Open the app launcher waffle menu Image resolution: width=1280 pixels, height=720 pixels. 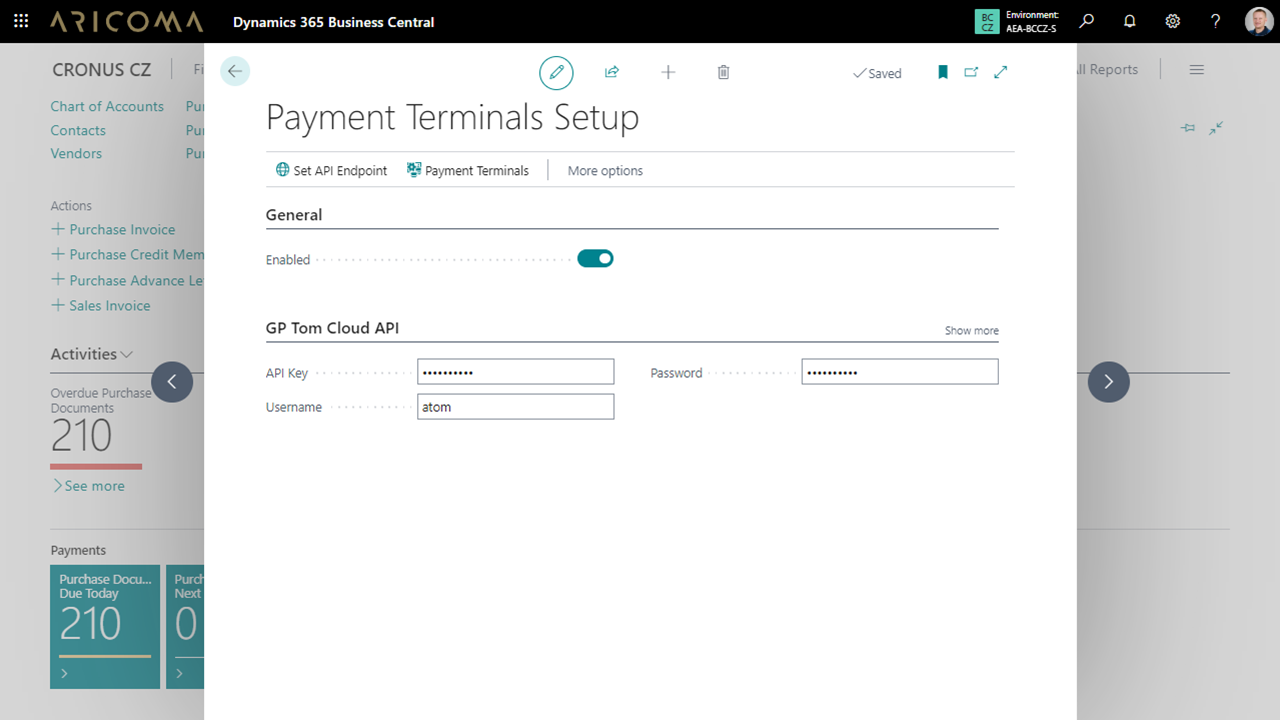pos(21,21)
